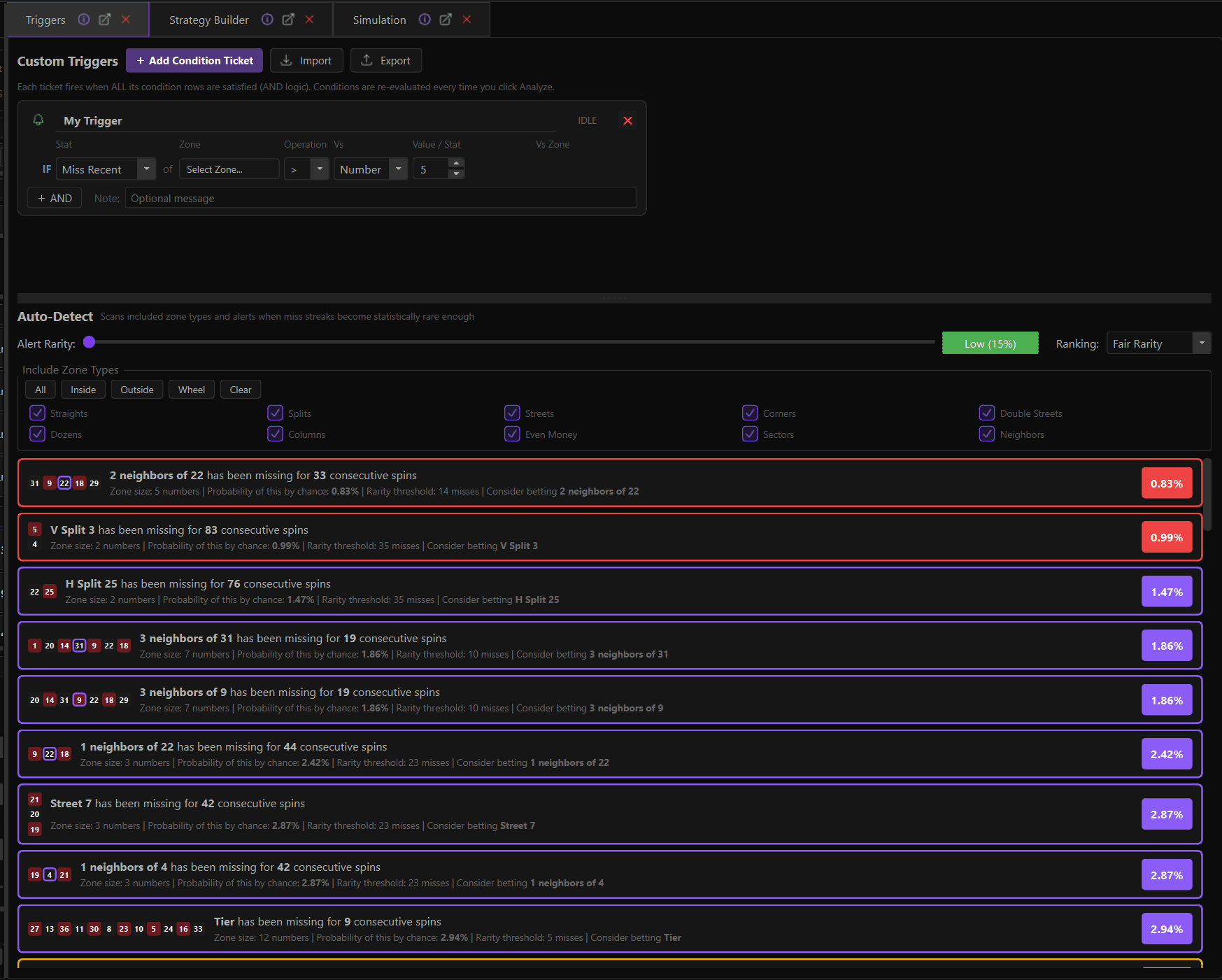
Task: Toggle the Sectors checkbox
Action: tap(750, 434)
